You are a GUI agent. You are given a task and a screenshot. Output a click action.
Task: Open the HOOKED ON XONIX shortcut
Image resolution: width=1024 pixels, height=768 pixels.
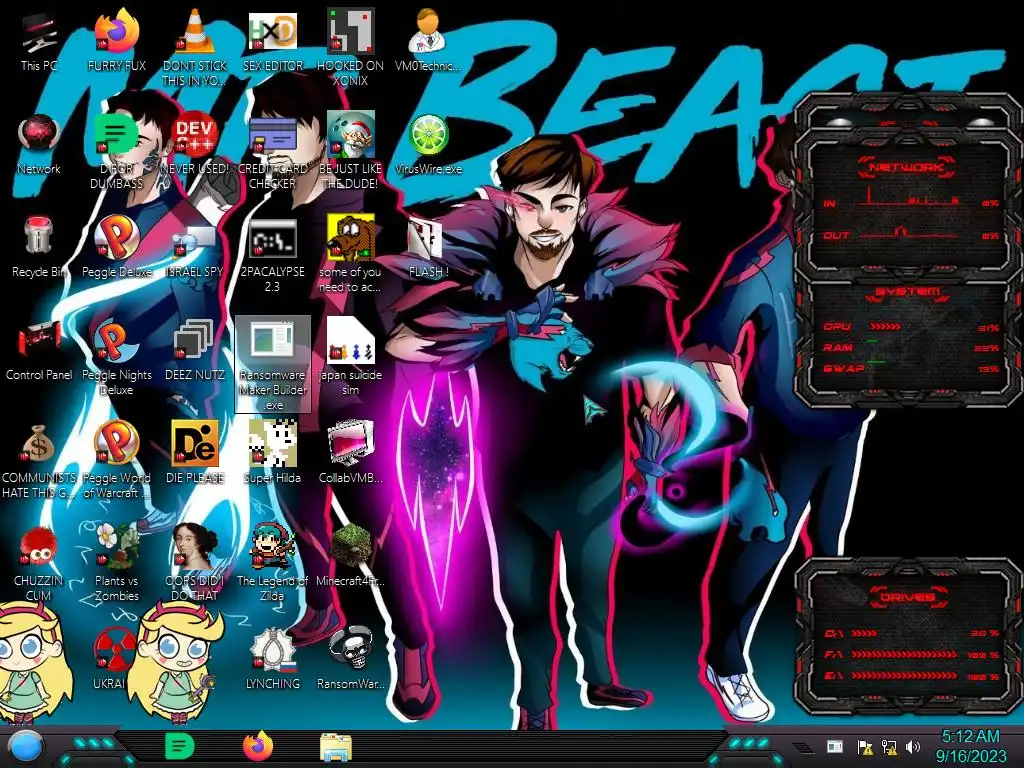click(x=350, y=47)
